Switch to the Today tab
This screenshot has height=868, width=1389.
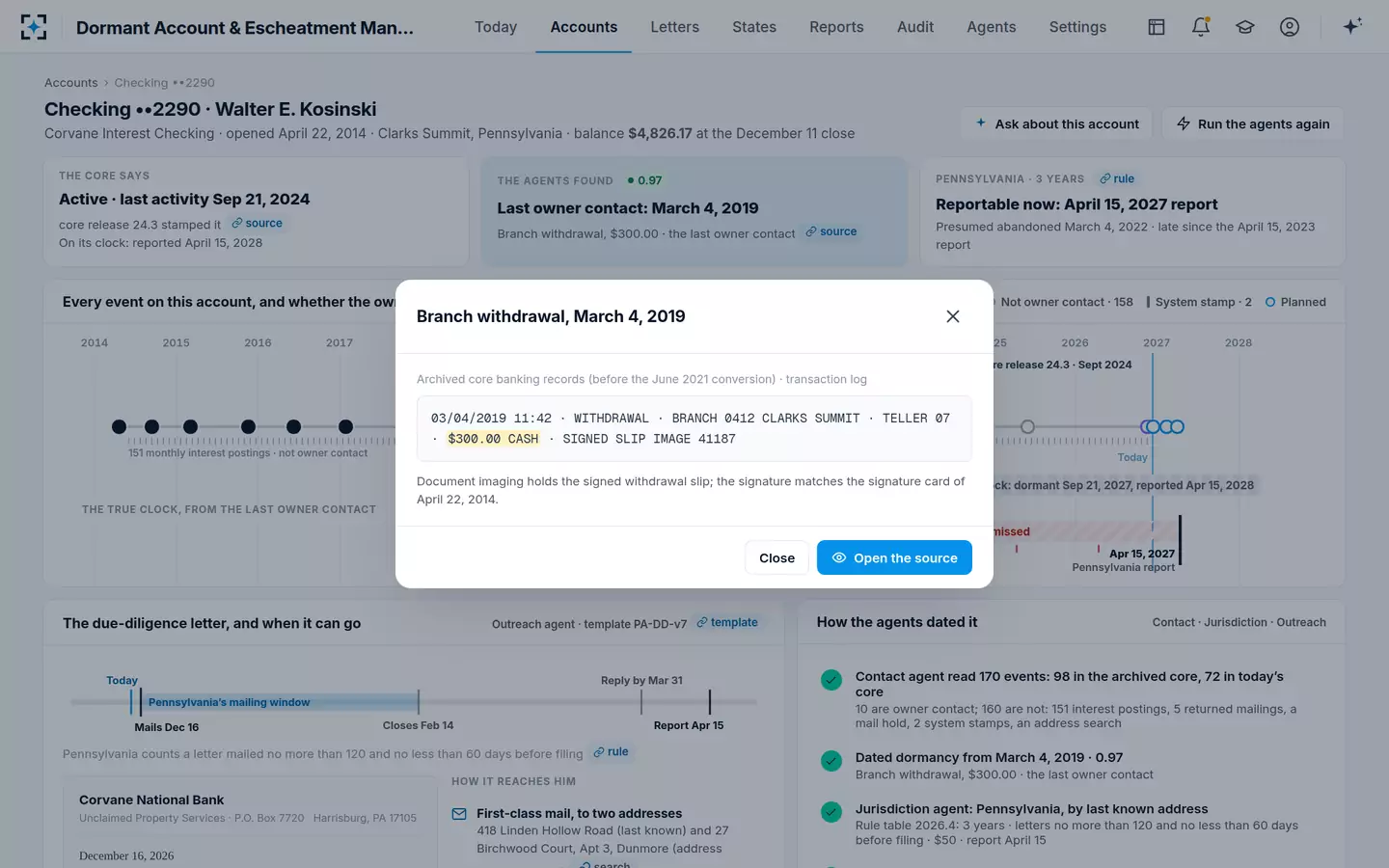(x=496, y=27)
